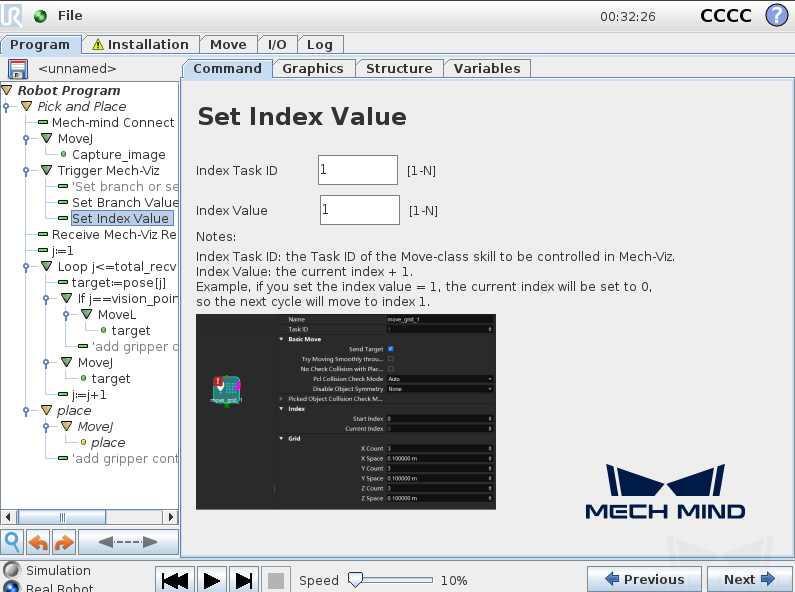The width and height of the screenshot is (795, 592).
Task: Open the I/O tab
Action: pyautogui.click(x=277, y=45)
